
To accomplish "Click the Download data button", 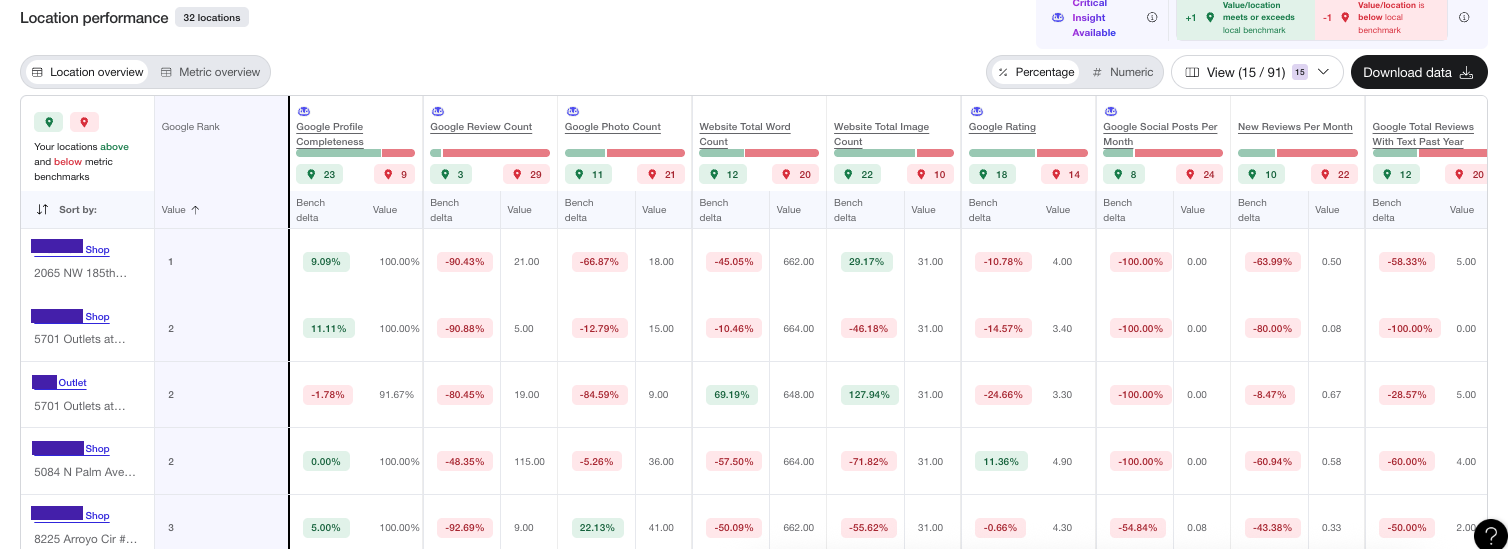I will tap(1418, 72).
